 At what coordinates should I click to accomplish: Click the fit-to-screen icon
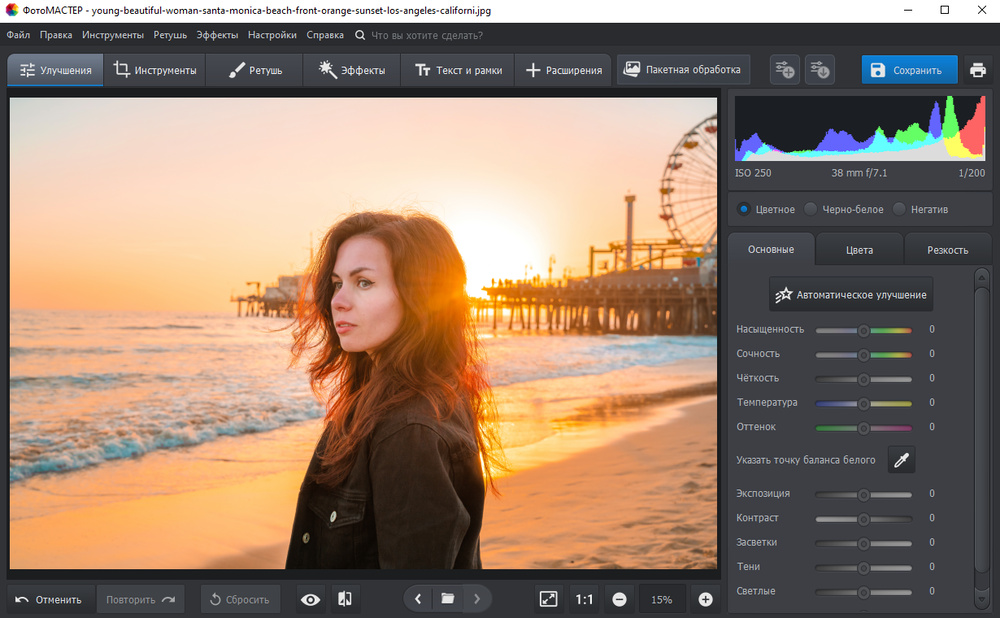(x=548, y=599)
